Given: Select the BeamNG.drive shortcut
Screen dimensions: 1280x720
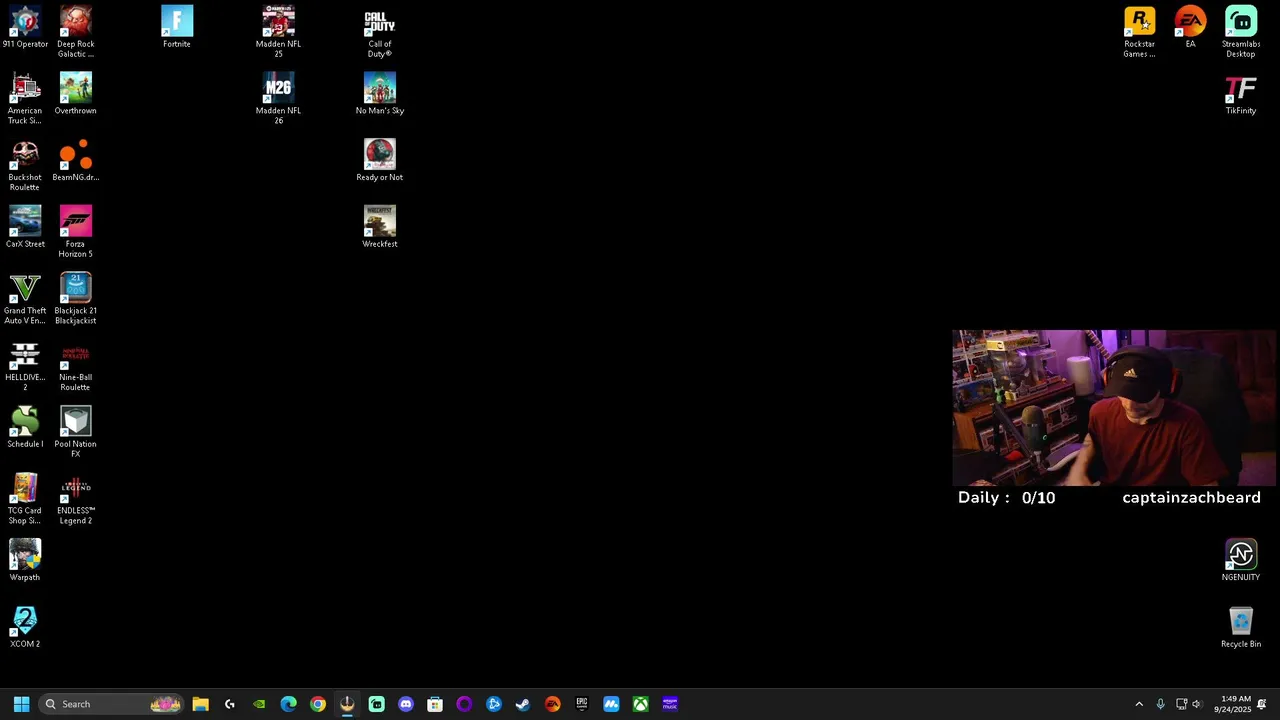Looking at the screenshot, I should coord(76,161).
